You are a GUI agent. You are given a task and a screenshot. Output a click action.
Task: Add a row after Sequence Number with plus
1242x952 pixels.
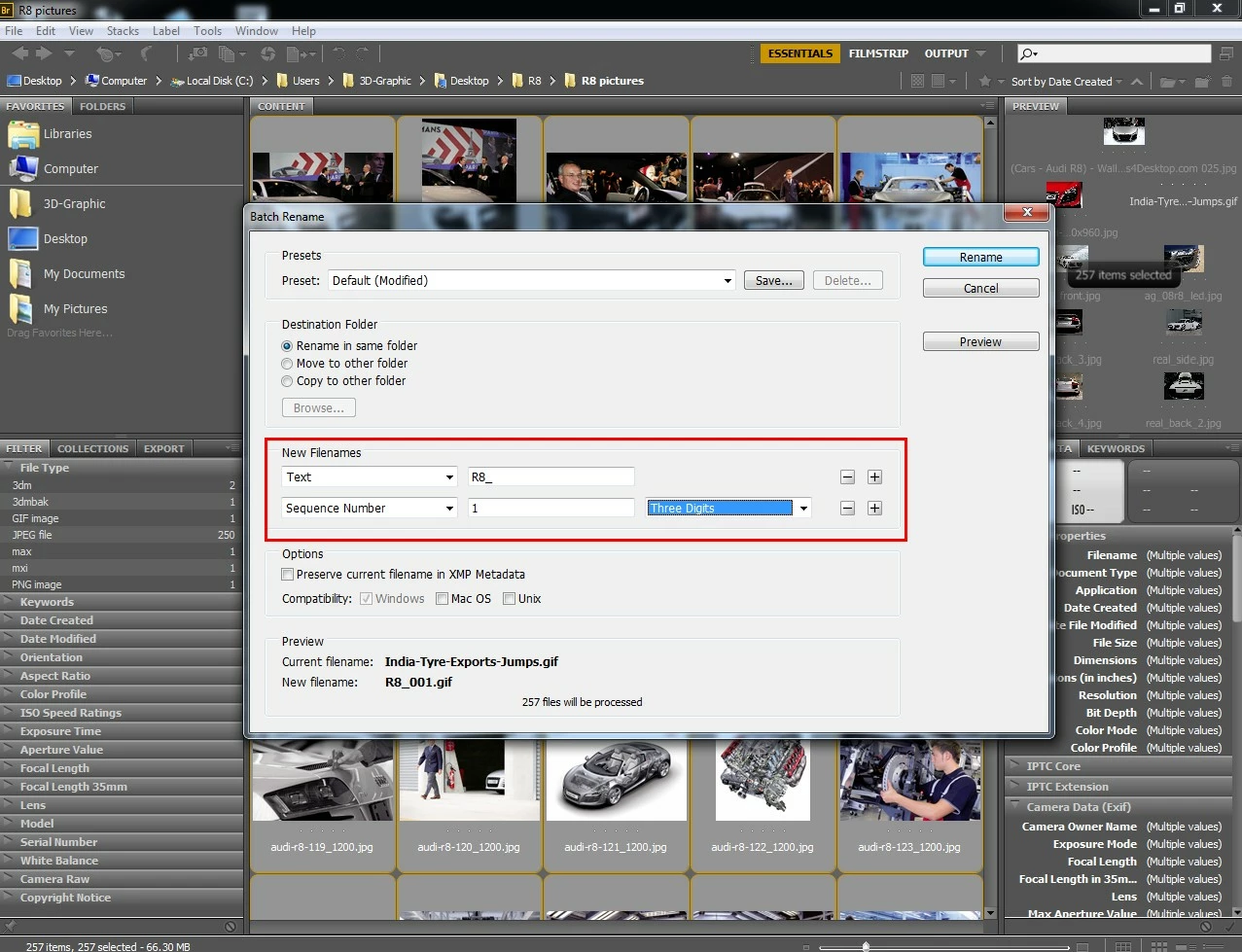(x=874, y=508)
